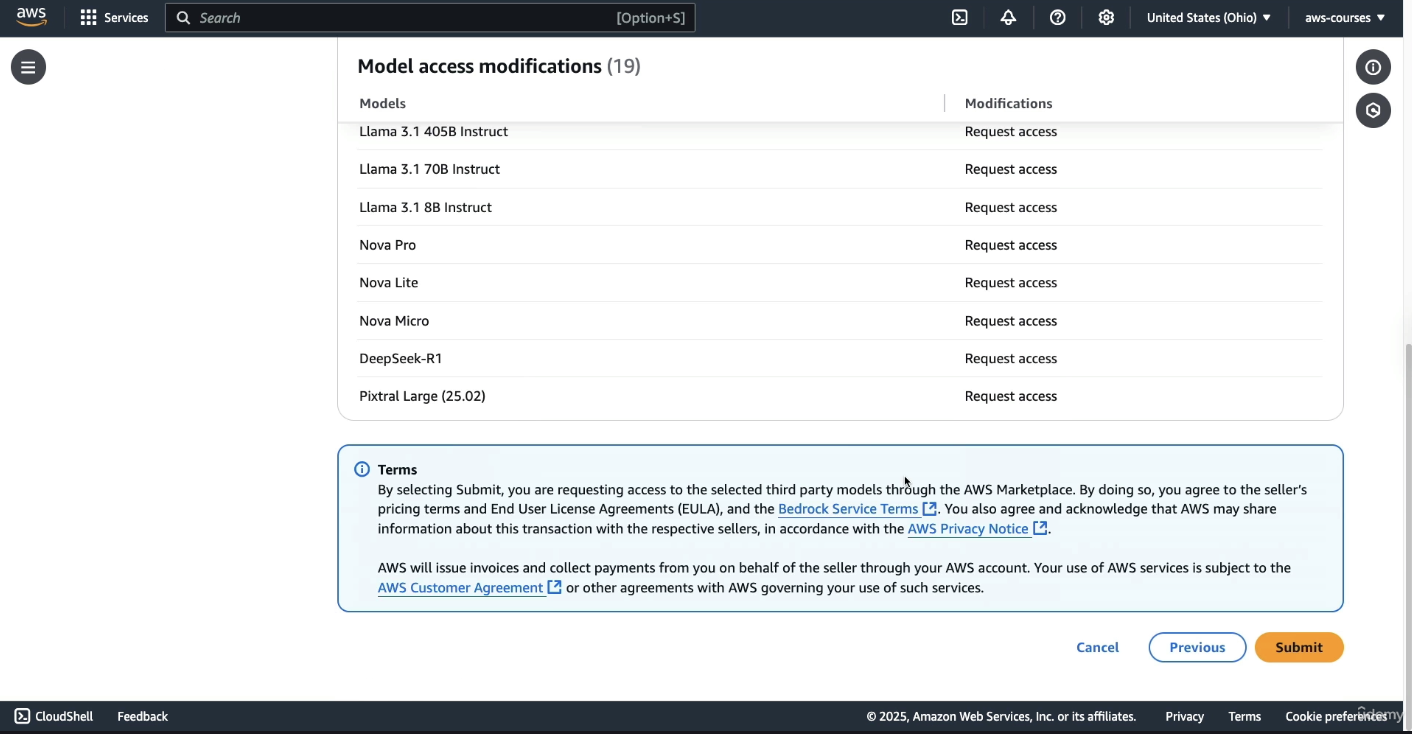Expand the side navigation hamburger menu
Image resolution: width=1412 pixels, height=734 pixels.
[x=28, y=67]
